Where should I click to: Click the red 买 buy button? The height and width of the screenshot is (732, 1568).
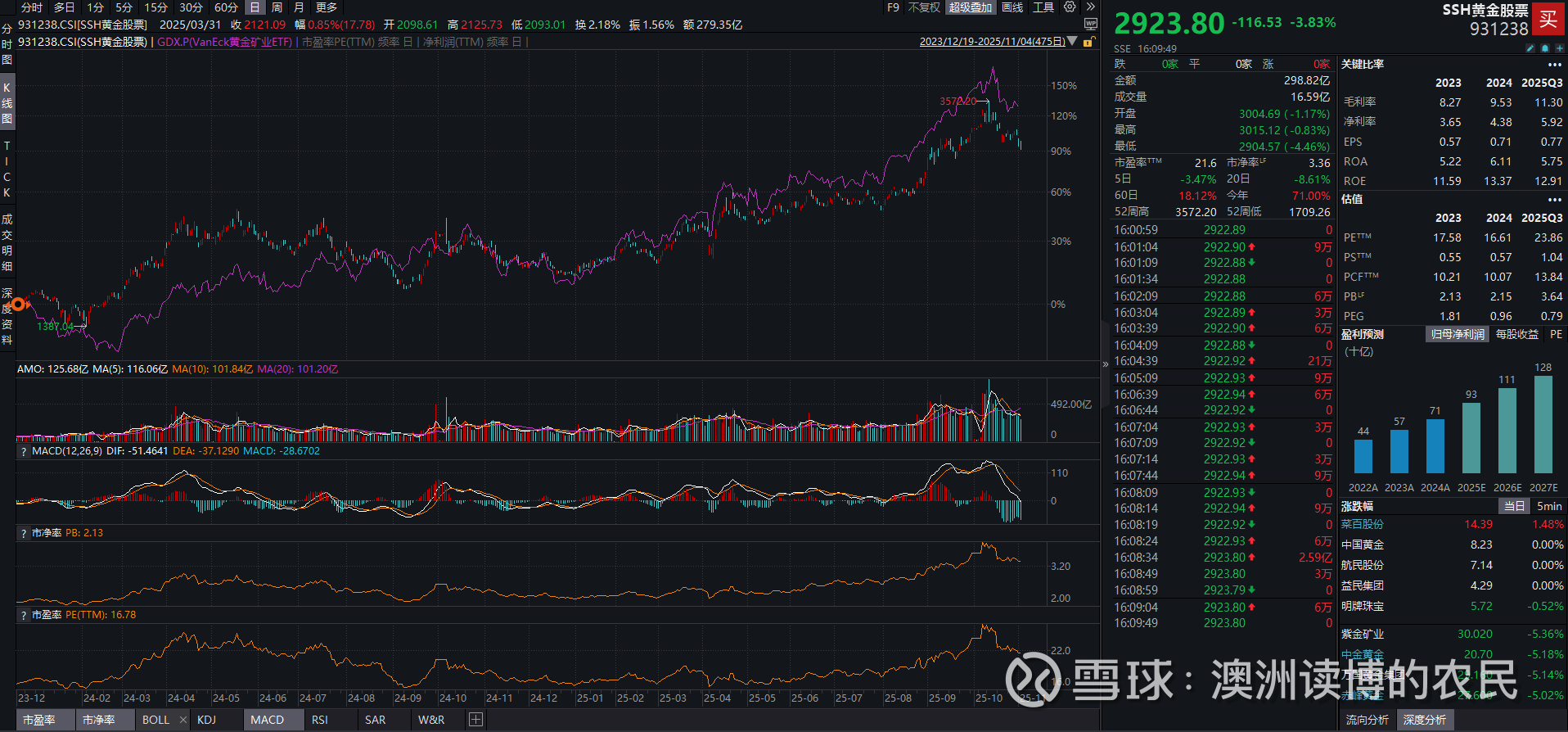(x=1548, y=19)
